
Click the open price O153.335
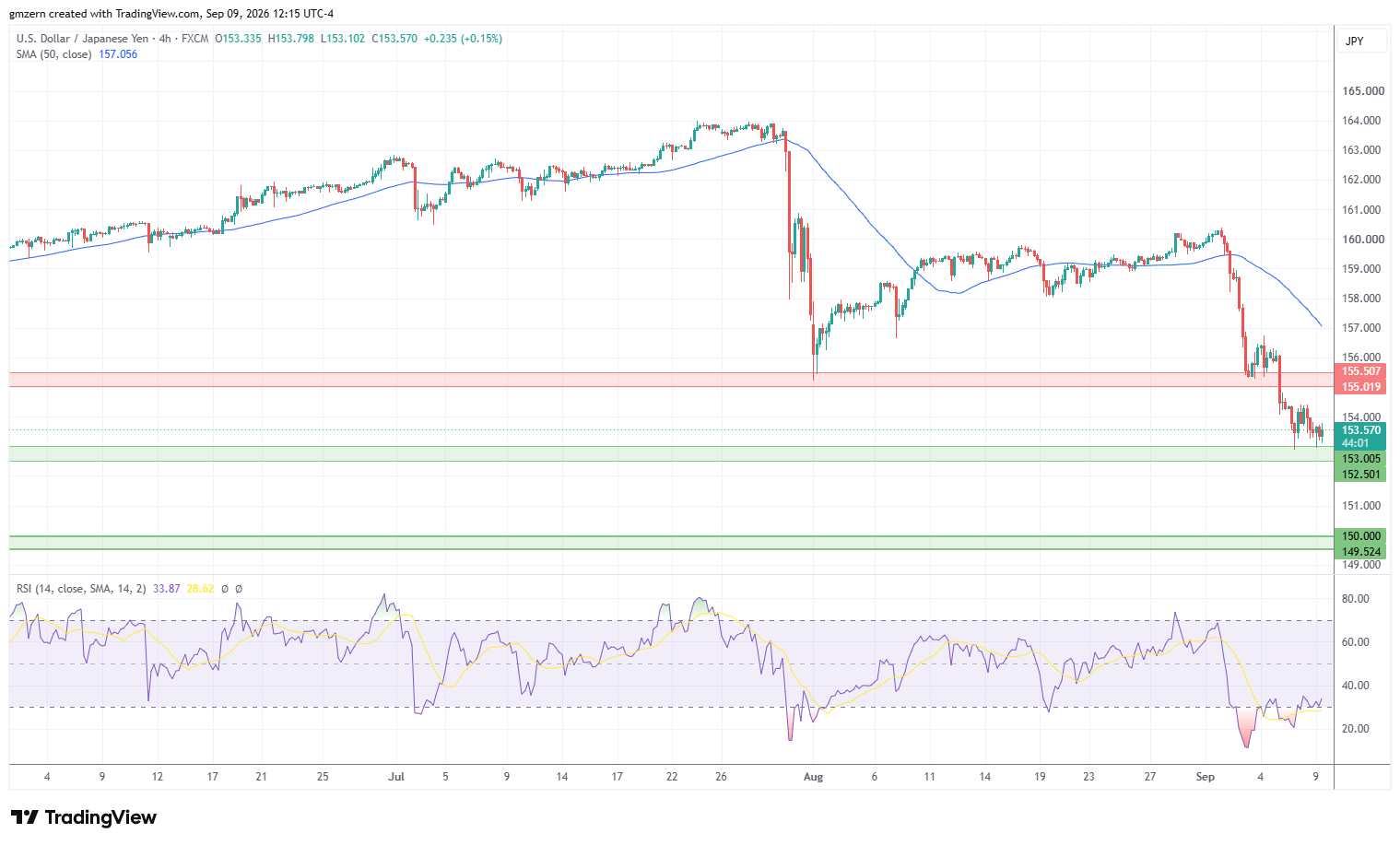(238, 39)
